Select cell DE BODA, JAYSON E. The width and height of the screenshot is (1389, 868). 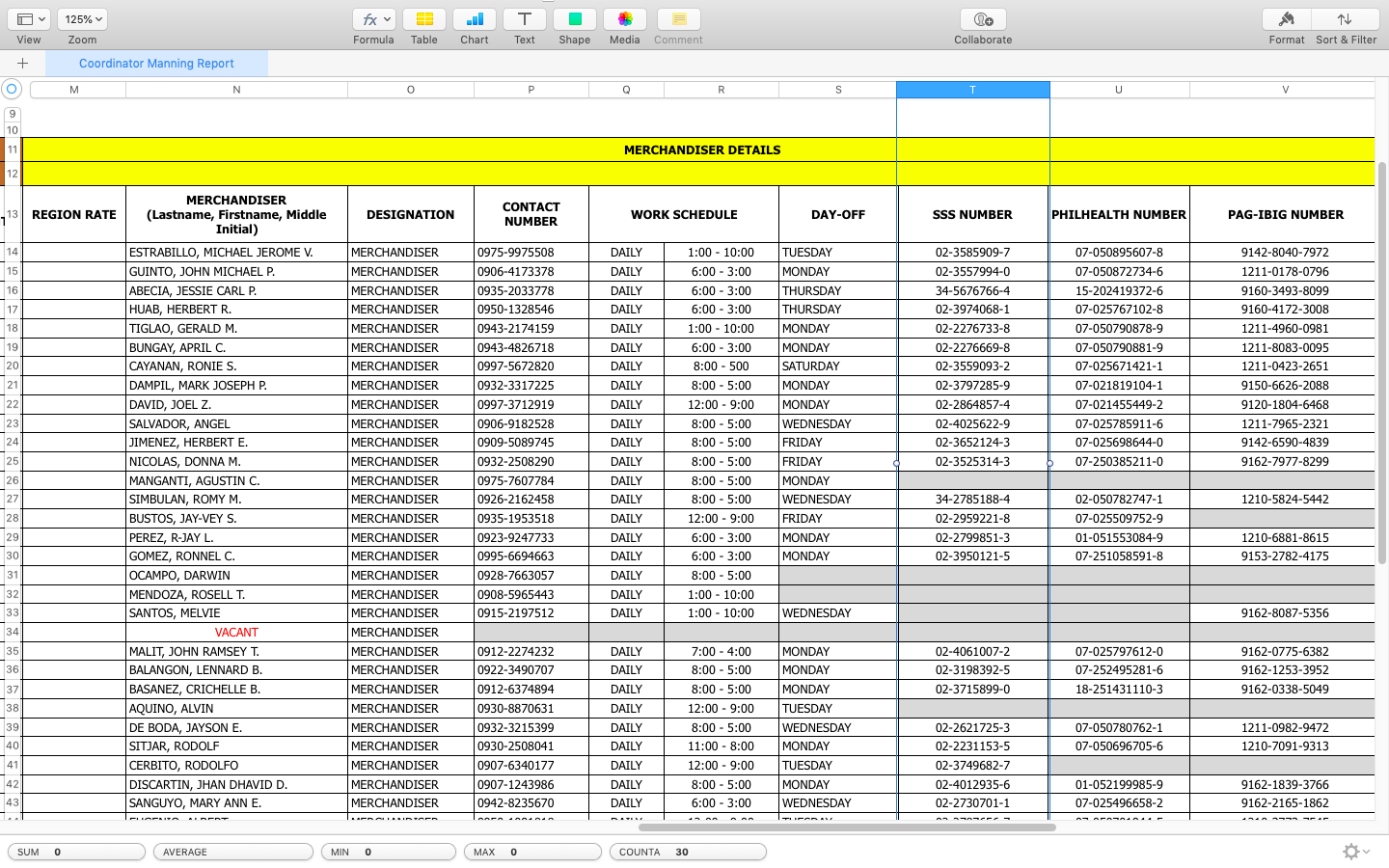tap(236, 728)
